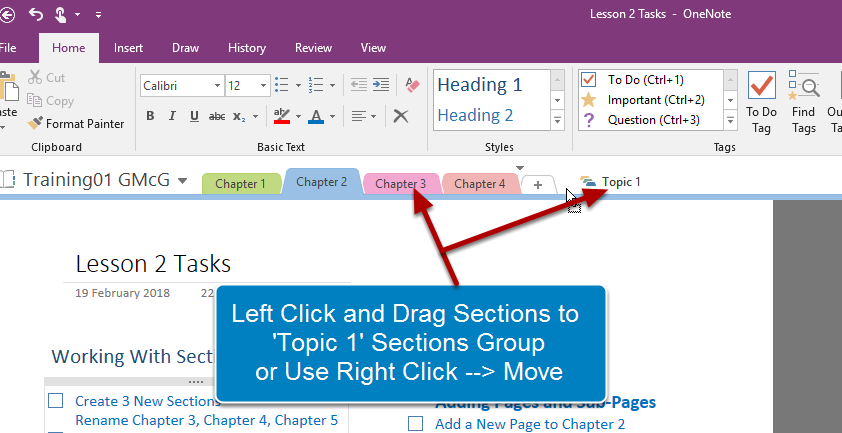Viewport: 842px width, 433px height.
Task: Increase the indent position
Action: coord(381,85)
